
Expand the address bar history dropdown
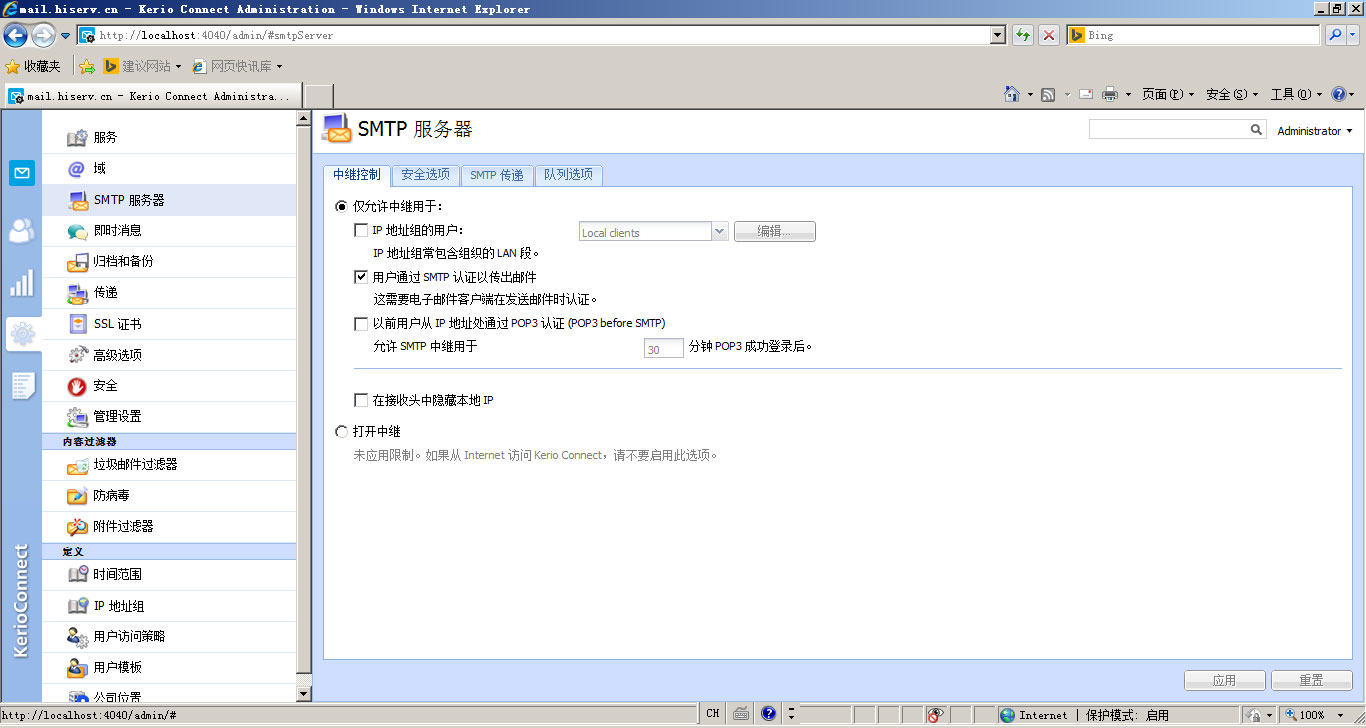pyautogui.click(x=997, y=35)
